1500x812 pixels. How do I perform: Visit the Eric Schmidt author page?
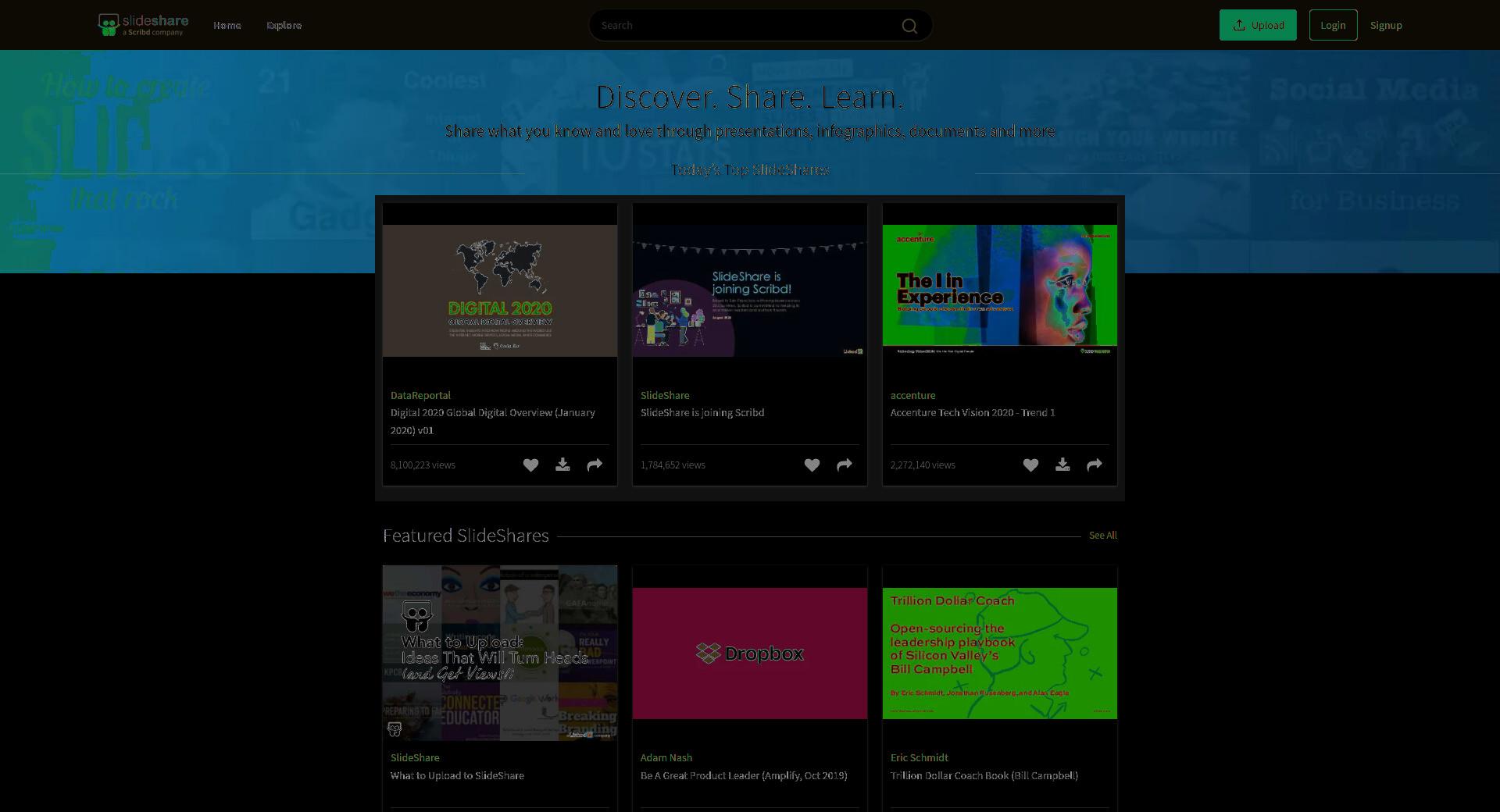(x=920, y=758)
